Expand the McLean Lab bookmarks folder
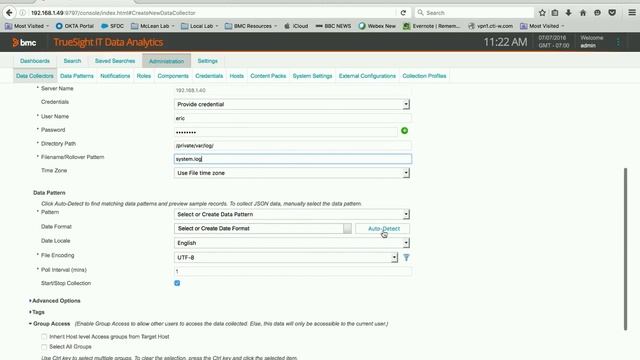This screenshot has width=640, height=360. 153,26
